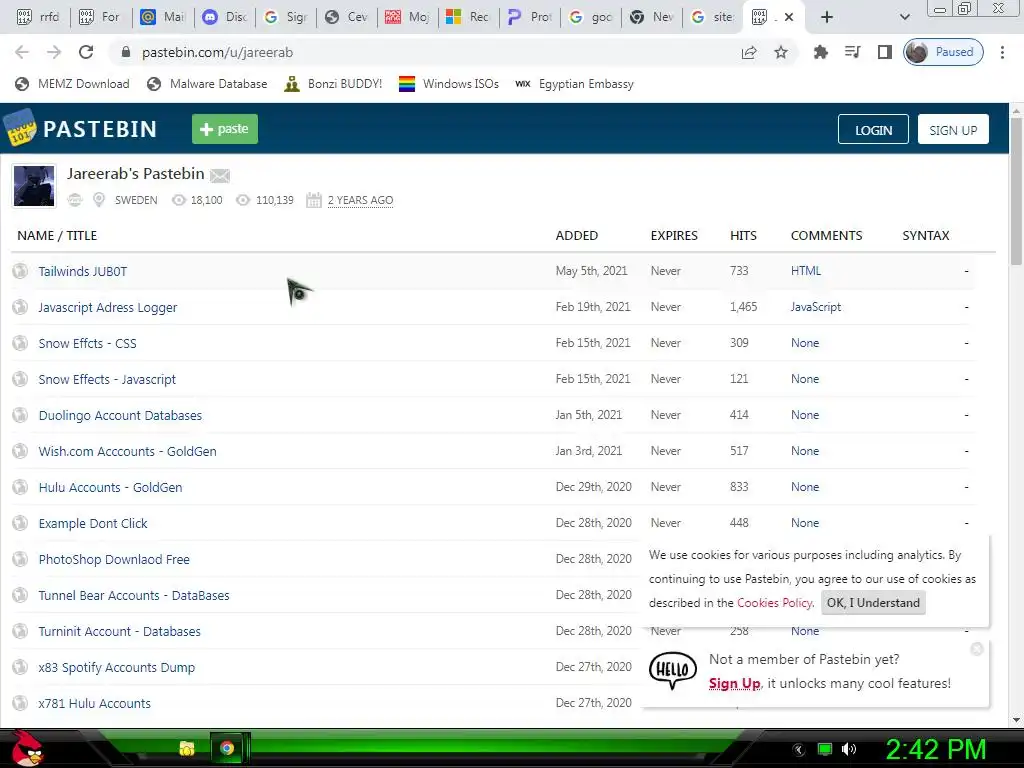This screenshot has height=768, width=1024.
Task: Open MEMZ Download bookmark
Action: [x=72, y=84]
